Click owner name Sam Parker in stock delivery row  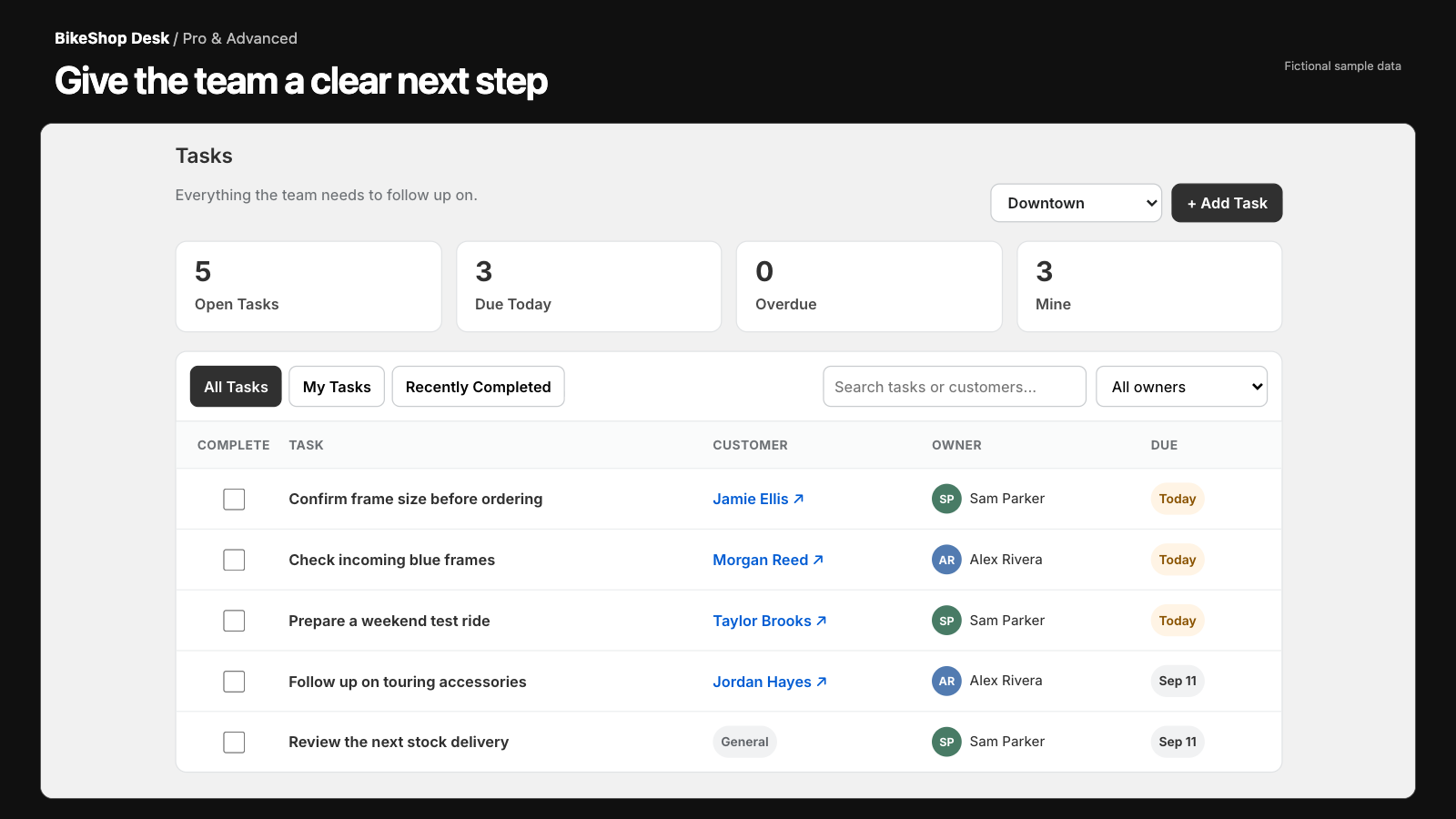click(1006, 742)
